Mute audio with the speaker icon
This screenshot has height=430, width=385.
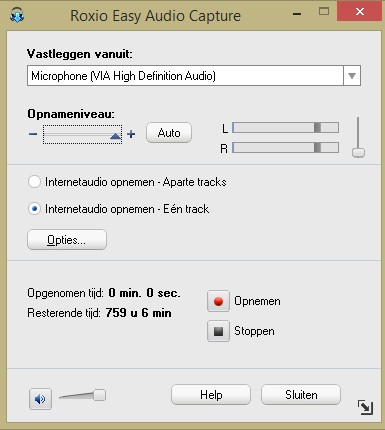coord(40,399)
